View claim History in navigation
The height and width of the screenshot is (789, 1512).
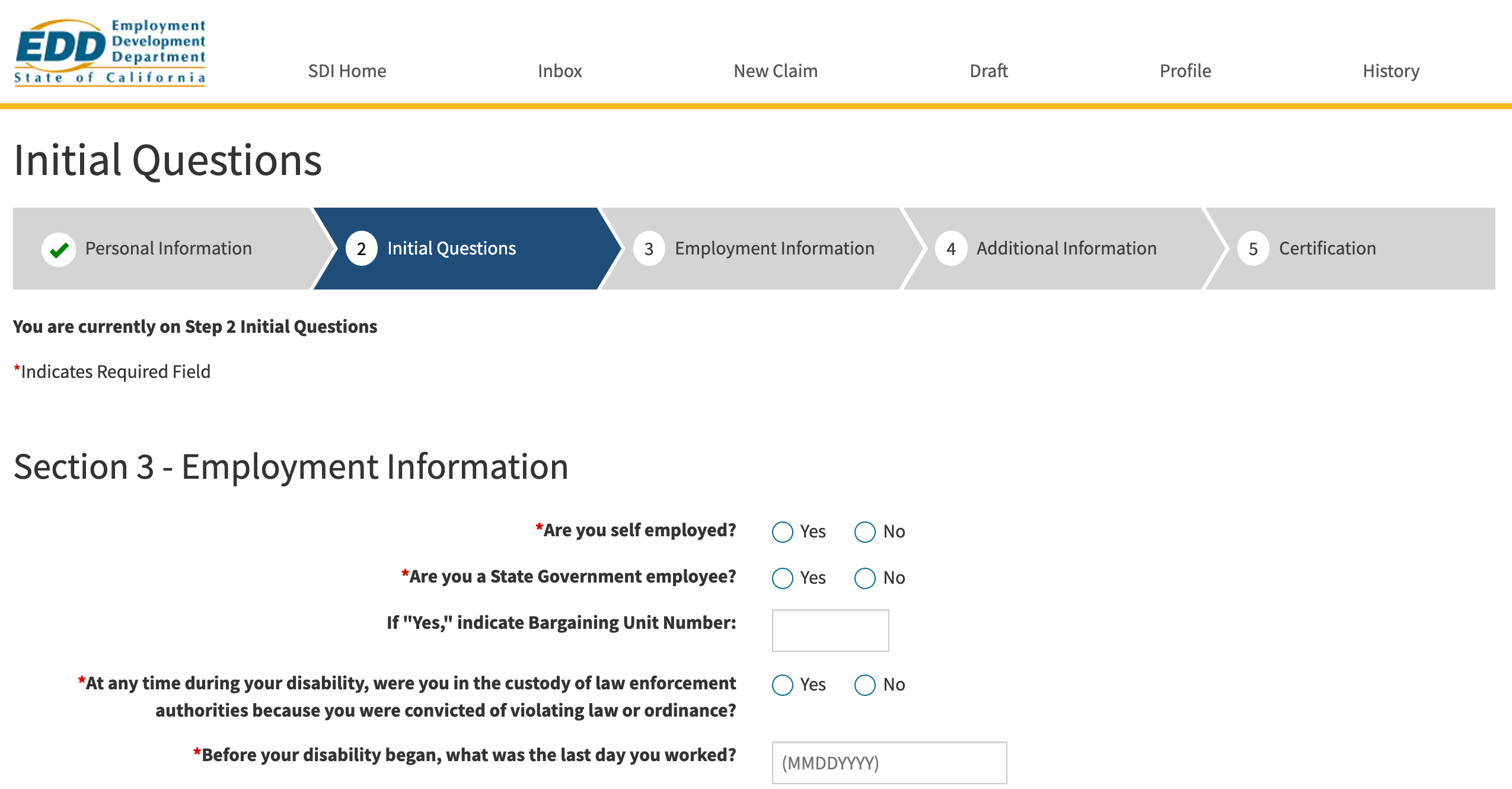point(1391,71)
